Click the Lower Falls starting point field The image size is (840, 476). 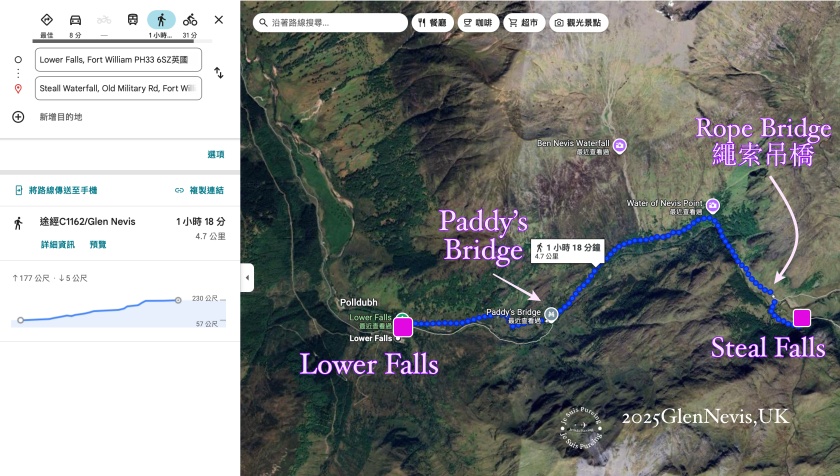(x=118, y=59)
